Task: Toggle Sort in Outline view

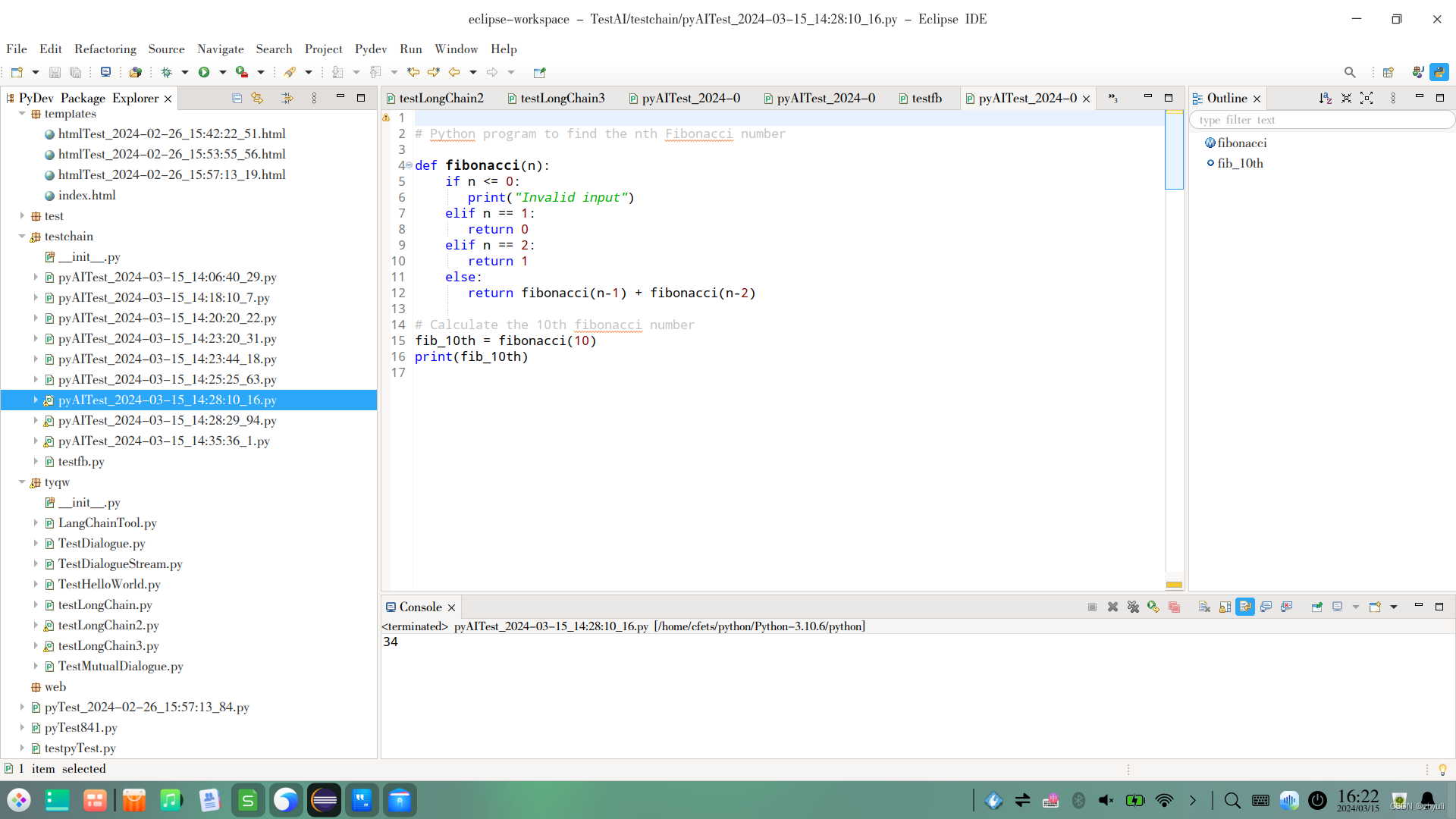Action: coord(1325,98)
